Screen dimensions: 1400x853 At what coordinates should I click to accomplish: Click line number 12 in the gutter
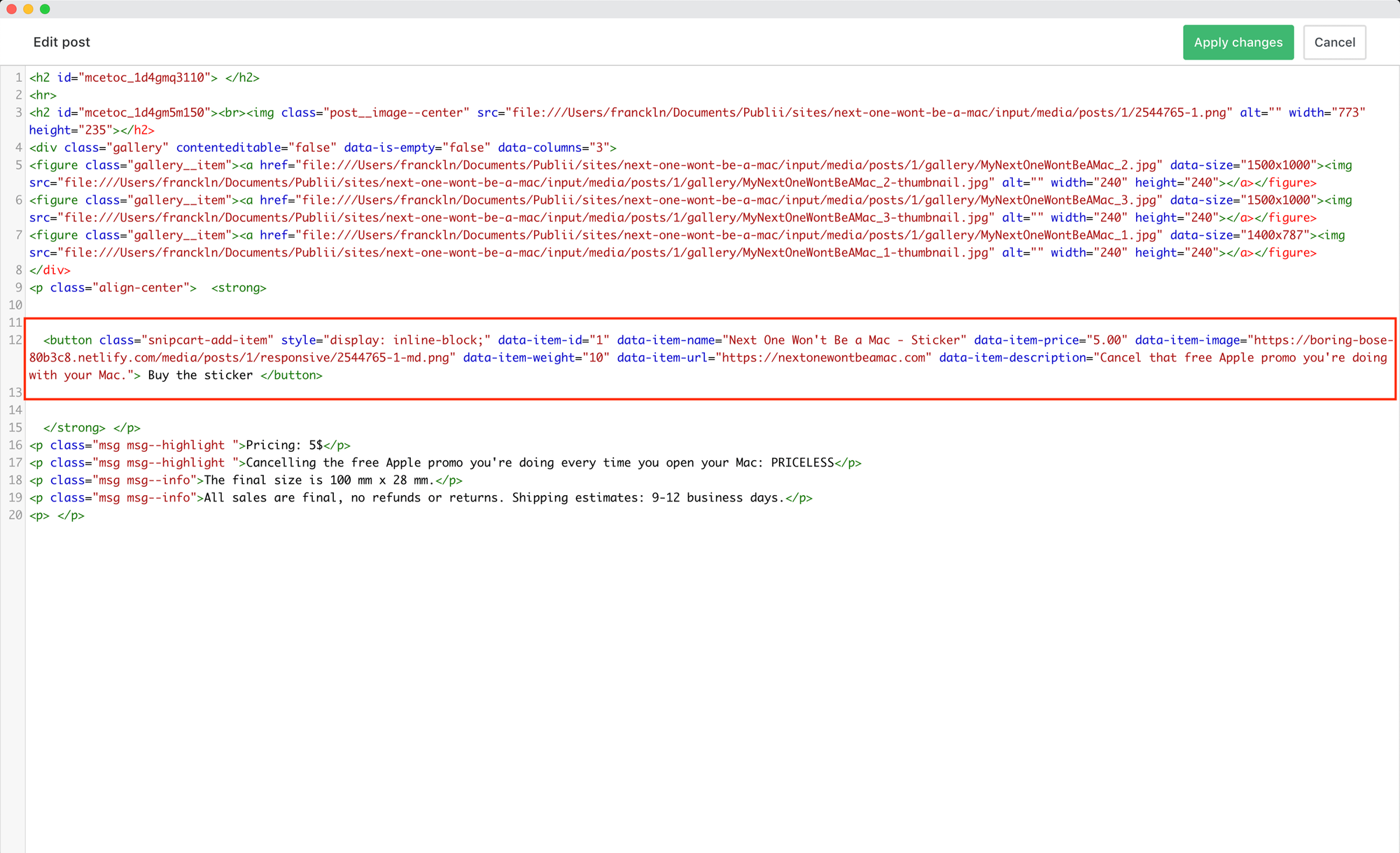tap(15, 340)
